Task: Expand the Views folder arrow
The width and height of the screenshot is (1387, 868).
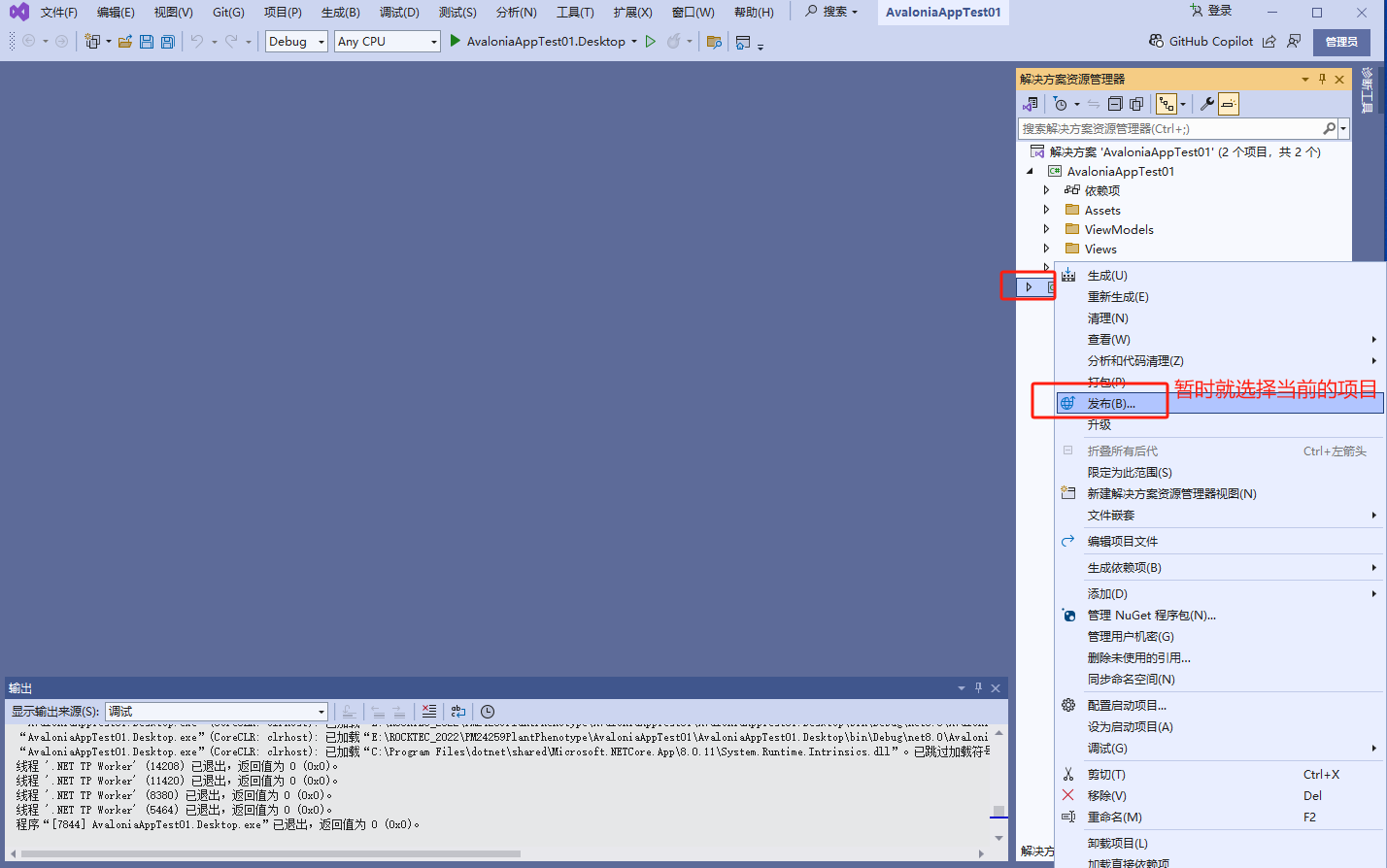Action: (1046, 249)
